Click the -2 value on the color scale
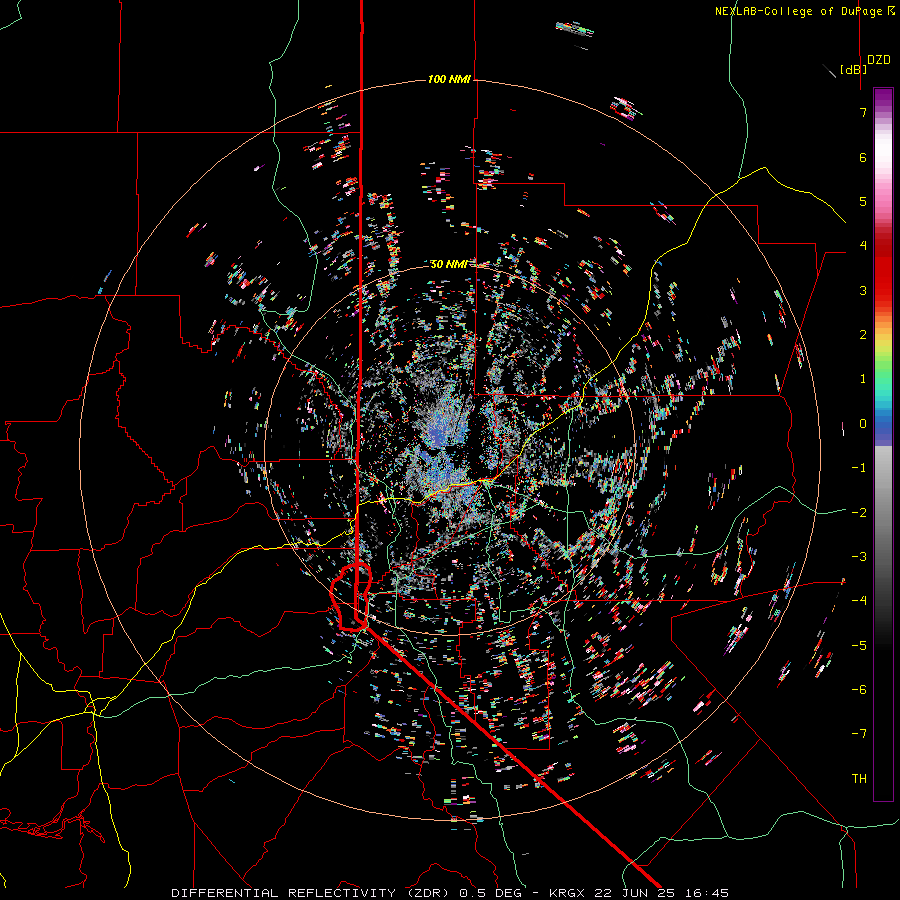The width and height of the screenshot is (900, 900). click(859, 513)
